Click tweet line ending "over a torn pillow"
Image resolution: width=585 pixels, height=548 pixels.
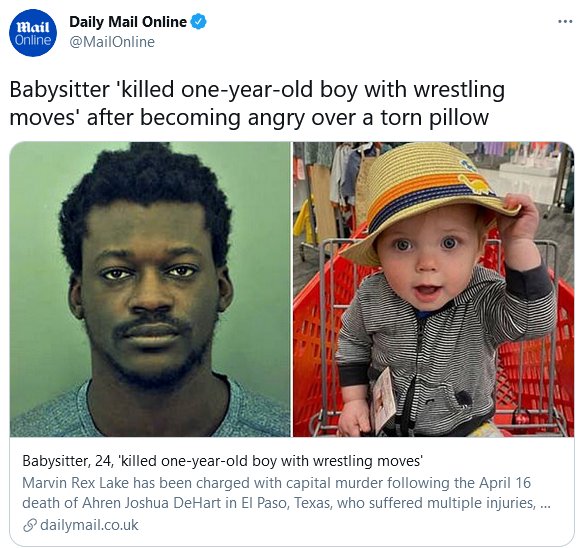coord(249,118)
